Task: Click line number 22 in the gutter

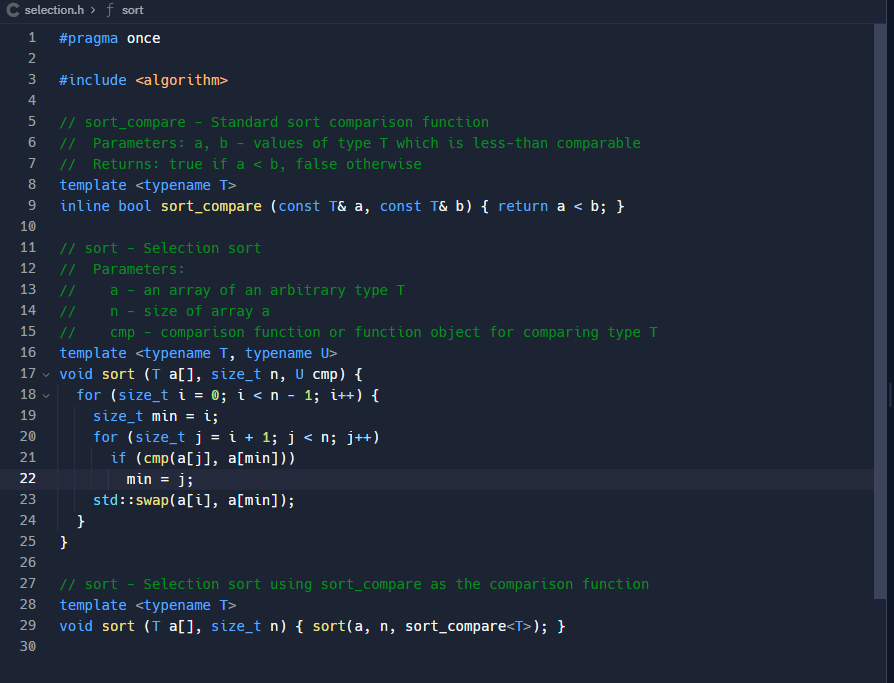Action: 28,478
